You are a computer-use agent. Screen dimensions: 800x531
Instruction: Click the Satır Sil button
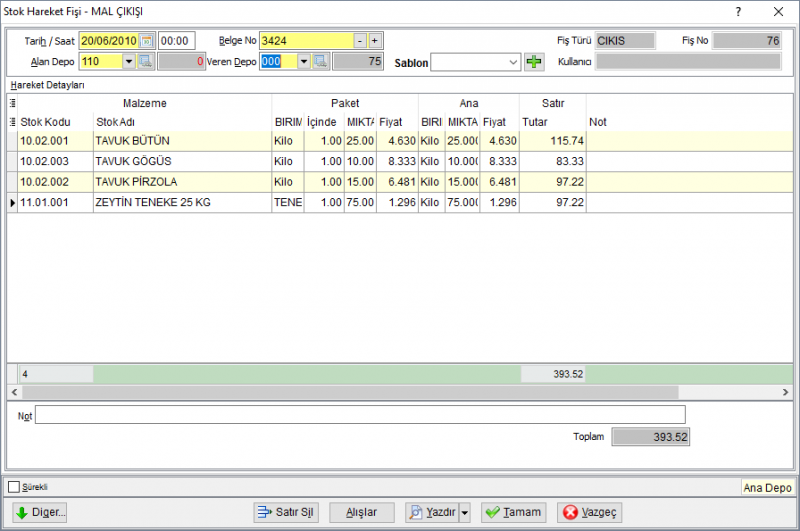(x=286, y=512)
